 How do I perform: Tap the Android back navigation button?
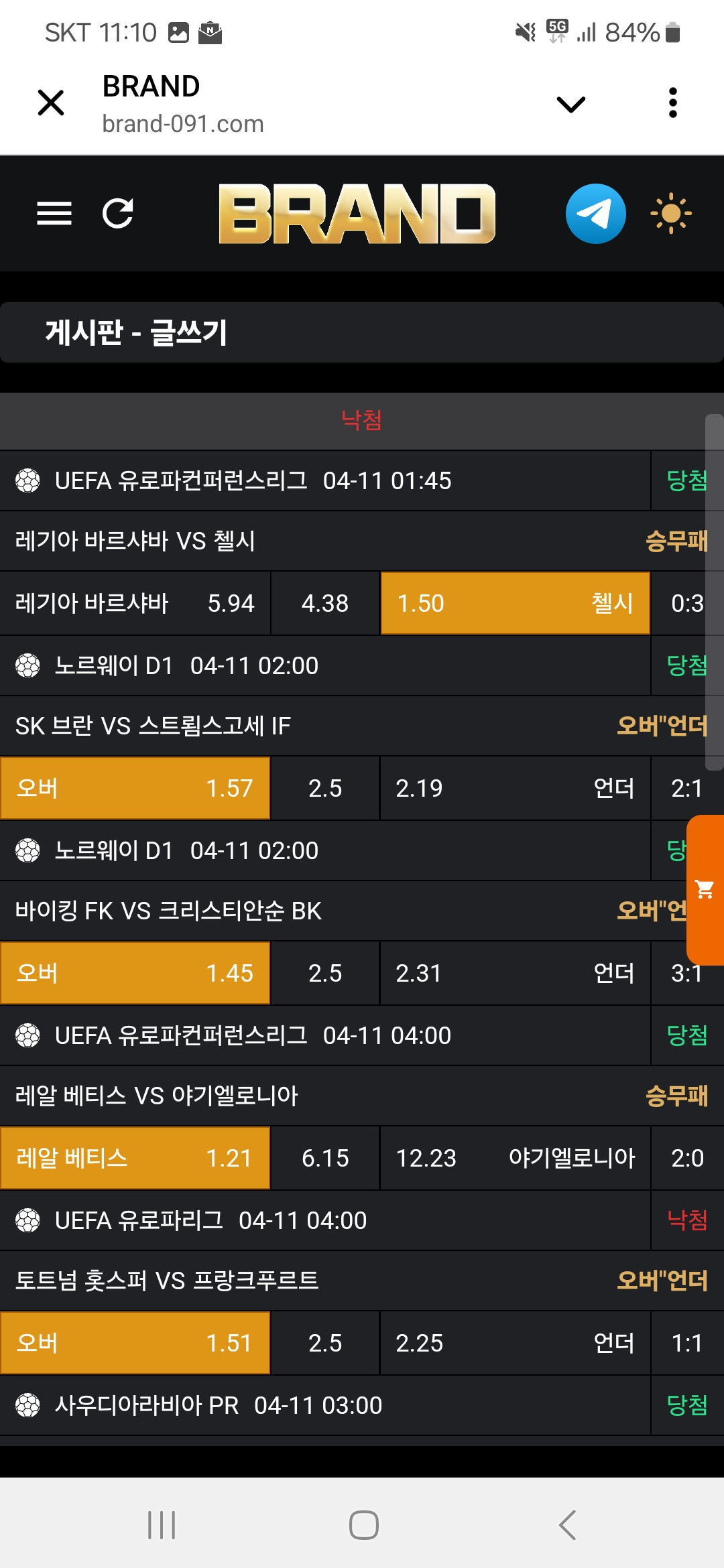tap(567, 1525)
